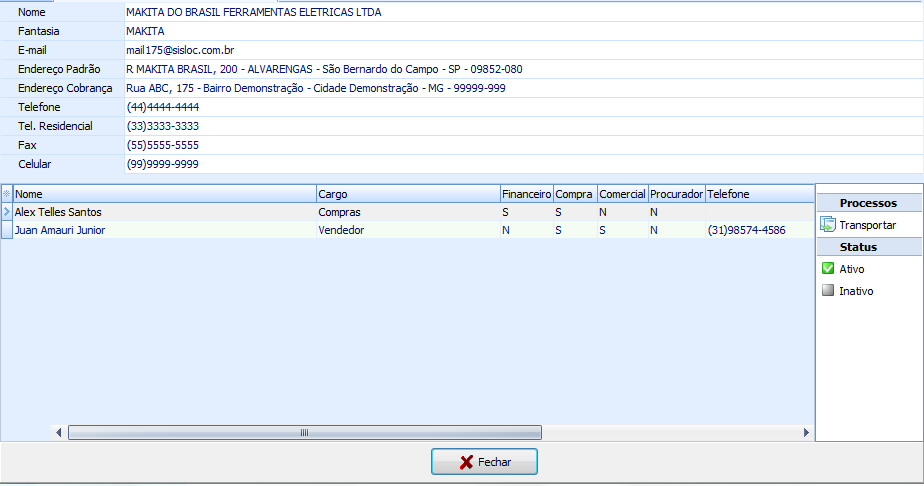Click the Status panel header
Image resolution: width=924 pixels, height=486 pixels.
869,247
